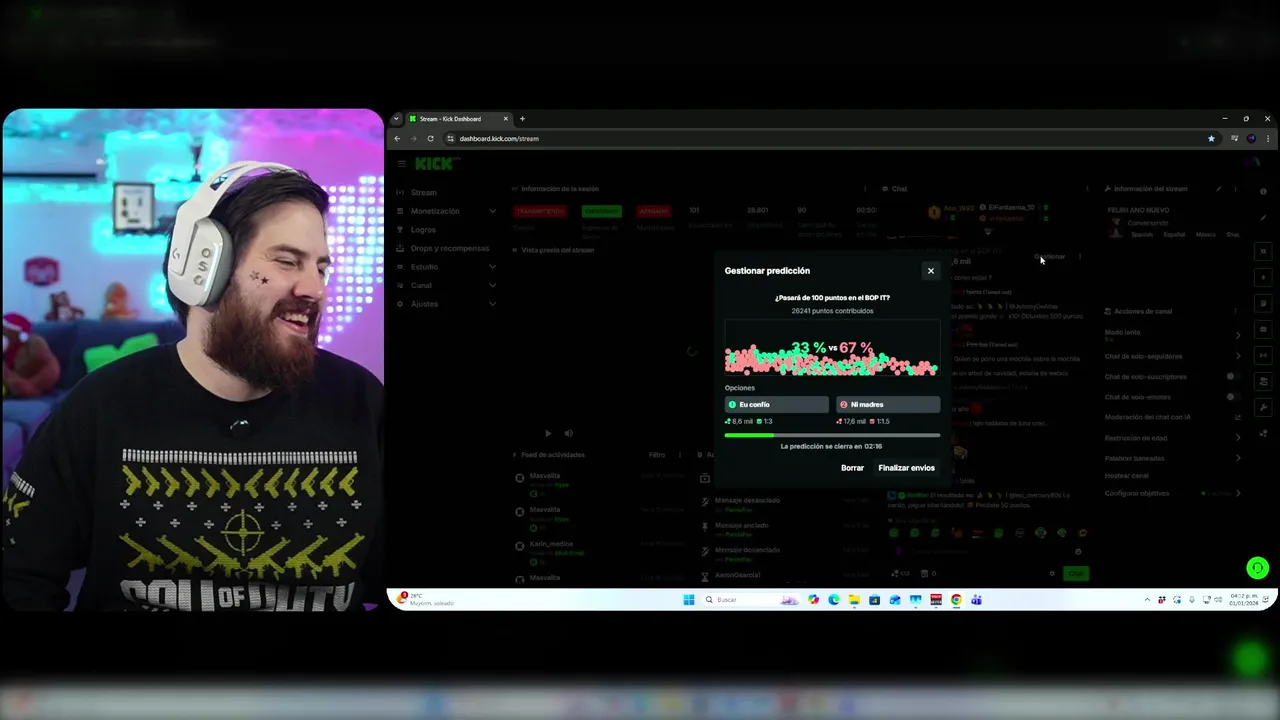Open the Windows Start menu
1280x720 pixels.
tap(688, 600)
